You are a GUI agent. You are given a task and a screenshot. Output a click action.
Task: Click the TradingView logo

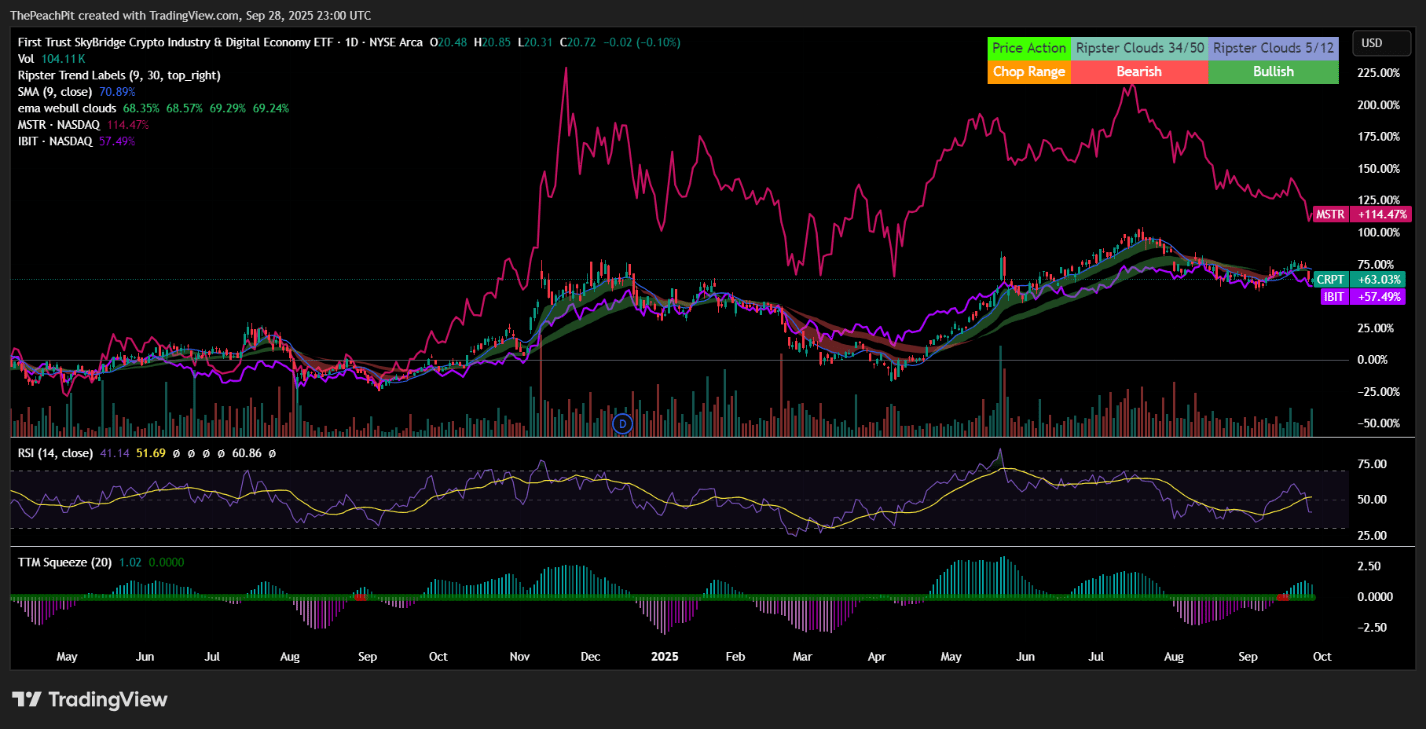[89, 699]
